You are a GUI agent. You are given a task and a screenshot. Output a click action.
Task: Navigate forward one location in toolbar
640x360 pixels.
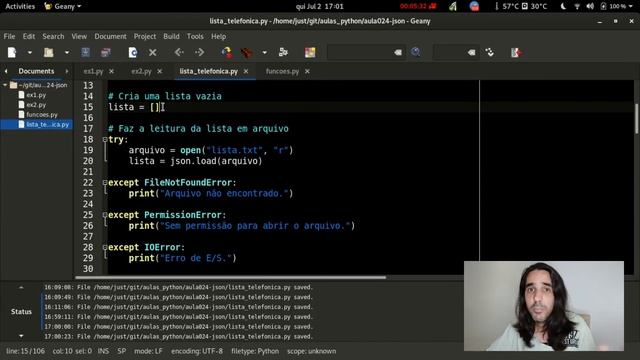click(x=200, y=52)
